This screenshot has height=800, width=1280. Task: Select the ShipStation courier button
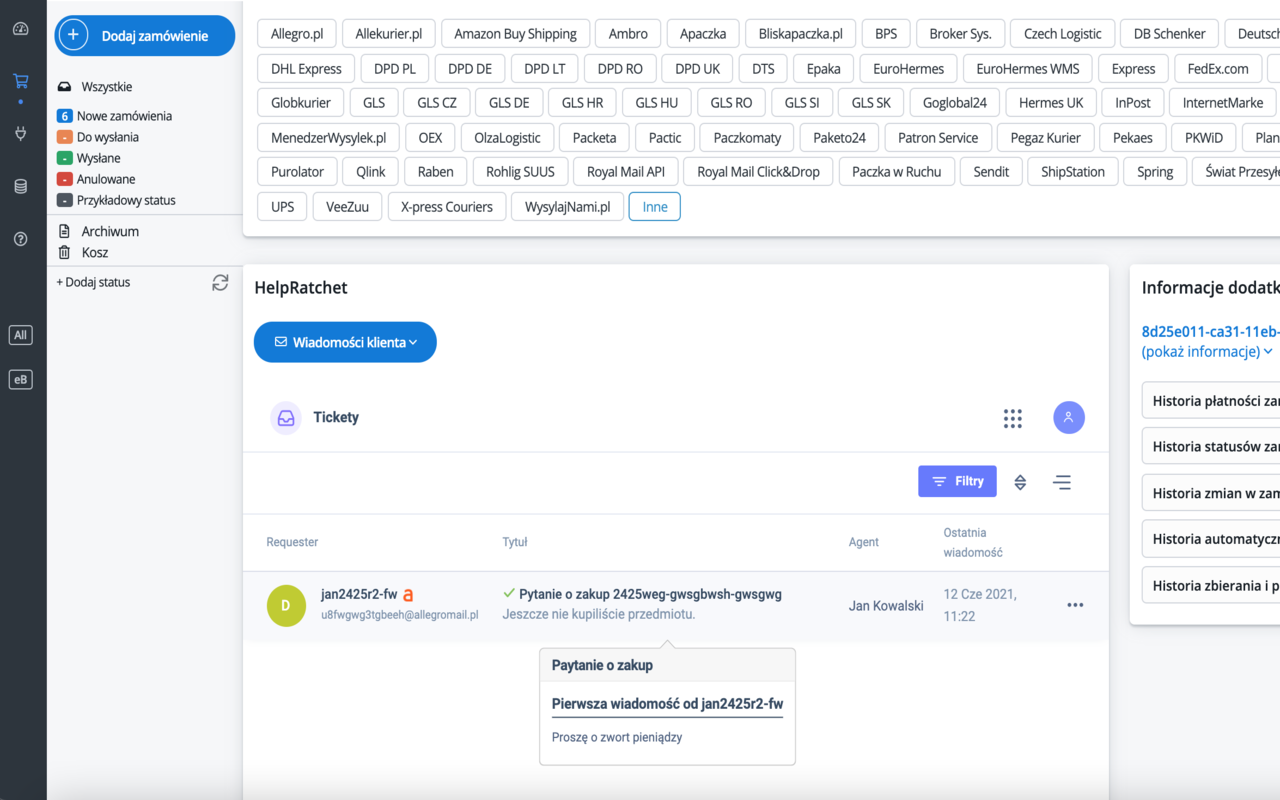tap(1073, 172)
